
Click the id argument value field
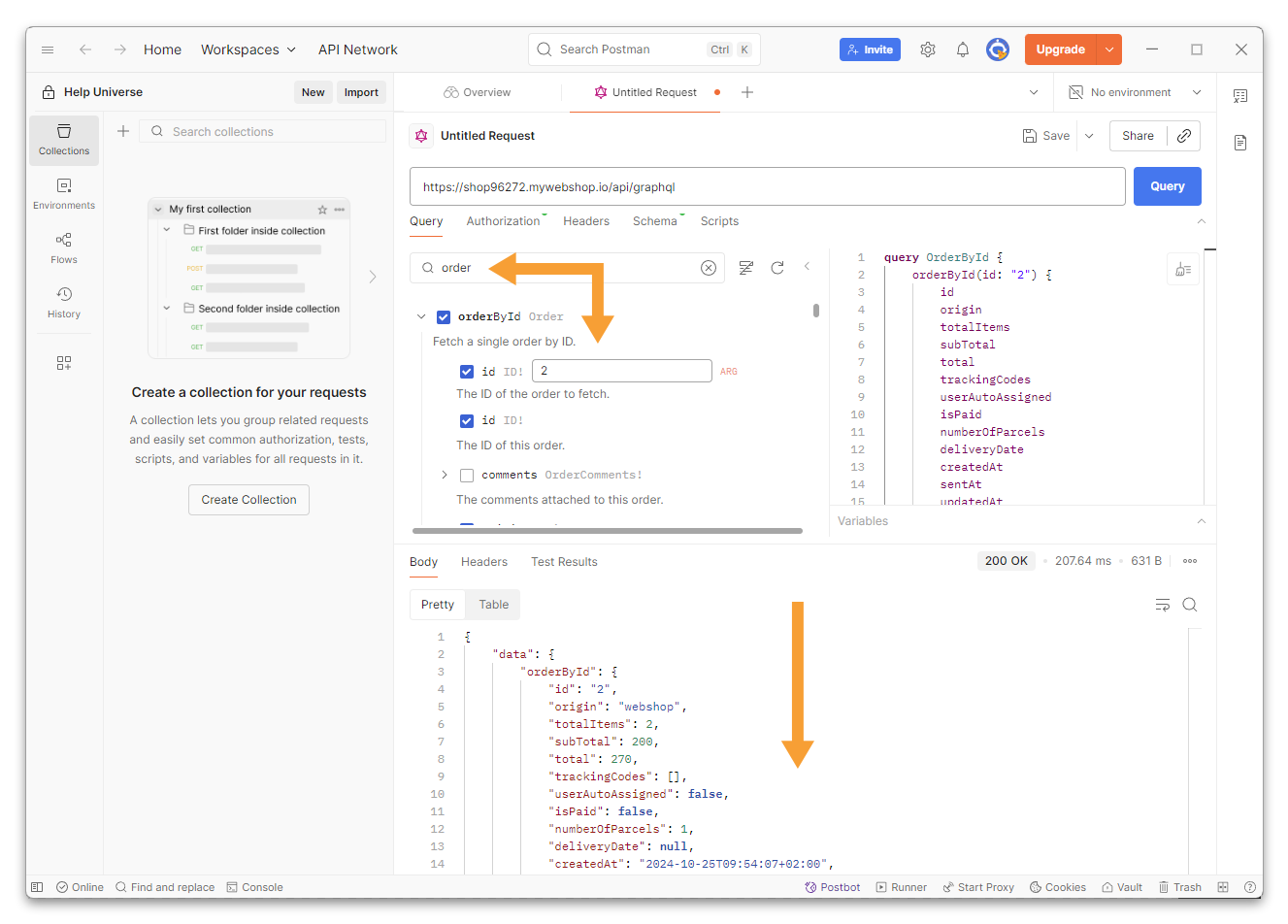click(622, 371)
